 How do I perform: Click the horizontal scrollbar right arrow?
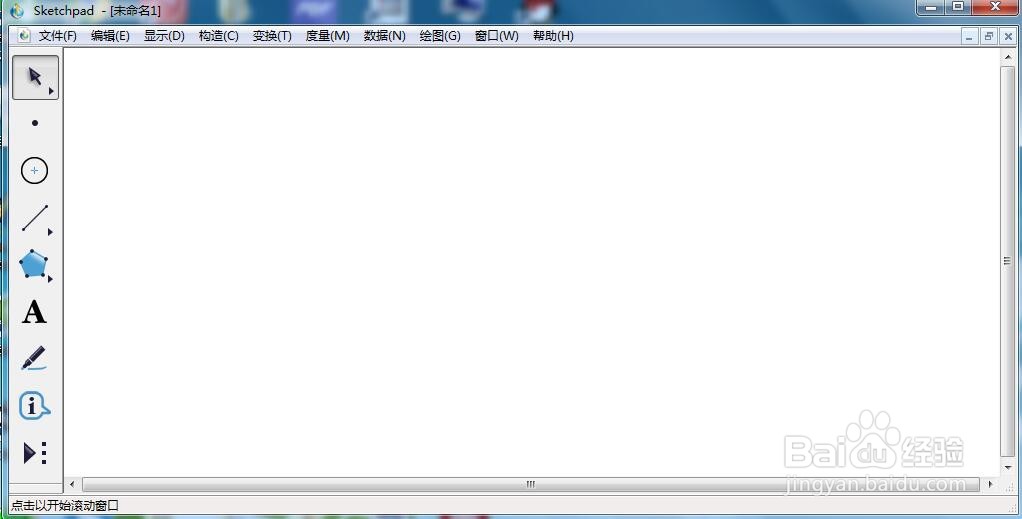(991, 484)
